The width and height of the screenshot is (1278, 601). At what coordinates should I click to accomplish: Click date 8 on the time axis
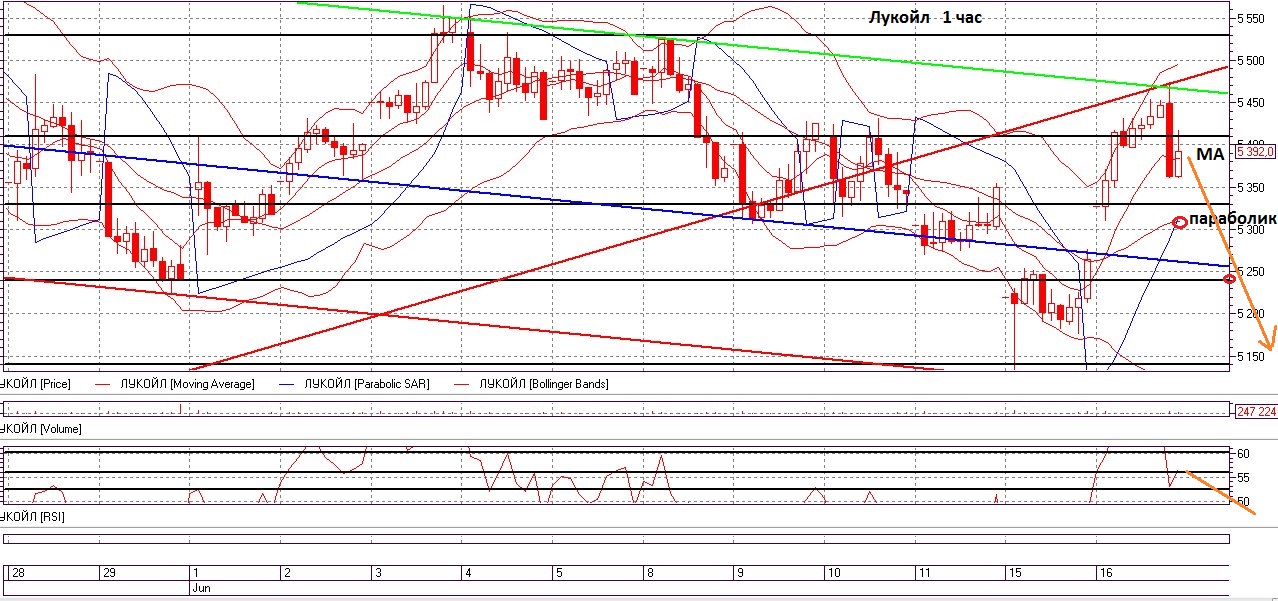pyautogui.click(x=648, y=573)
